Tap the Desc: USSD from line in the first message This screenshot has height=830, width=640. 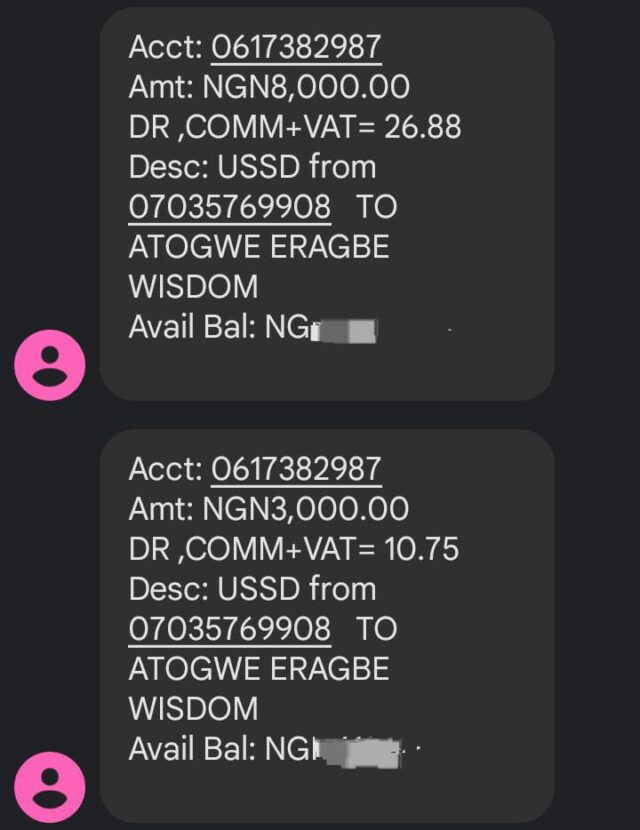252,167
